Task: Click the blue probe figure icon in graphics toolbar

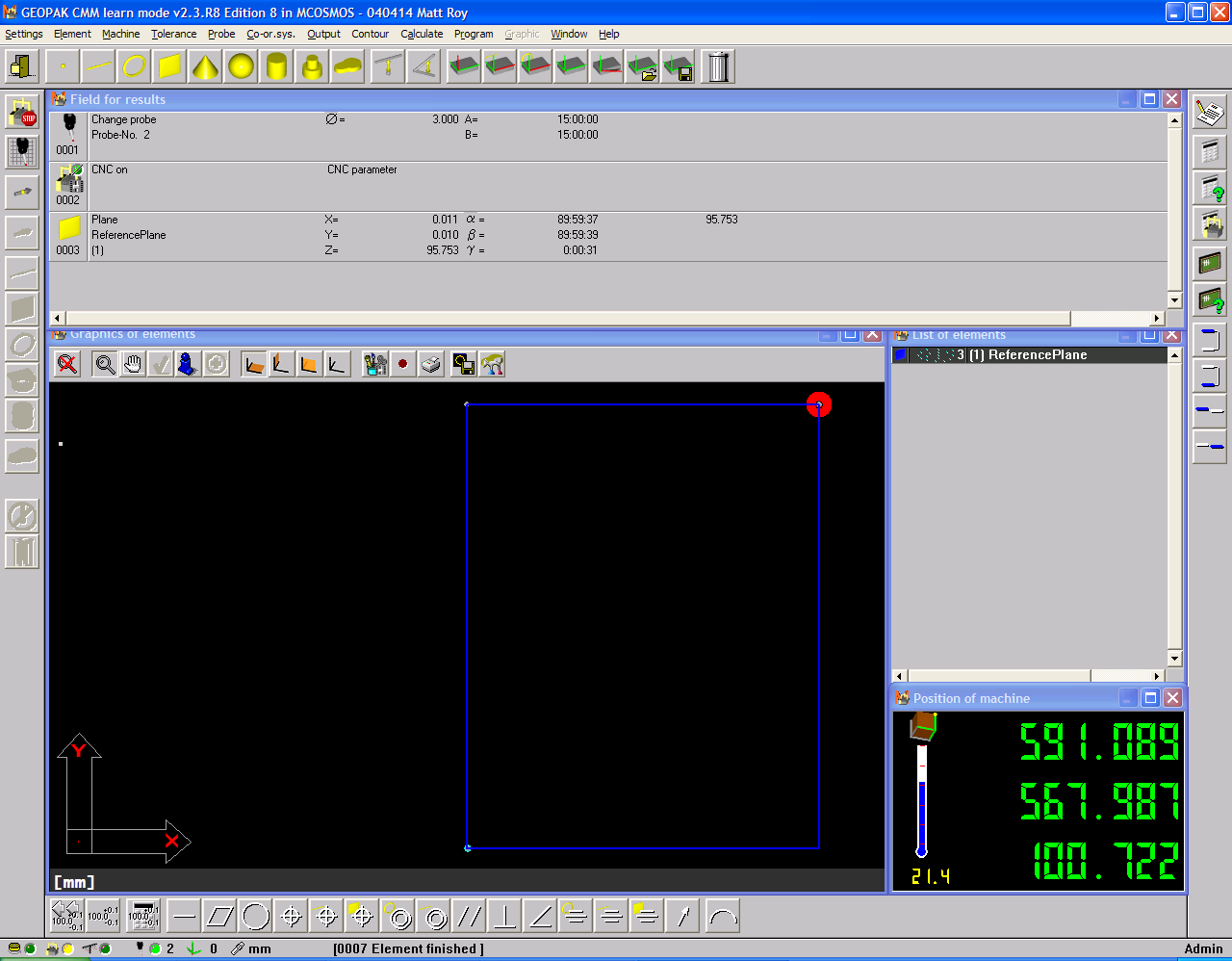Action: click(189, 364)
